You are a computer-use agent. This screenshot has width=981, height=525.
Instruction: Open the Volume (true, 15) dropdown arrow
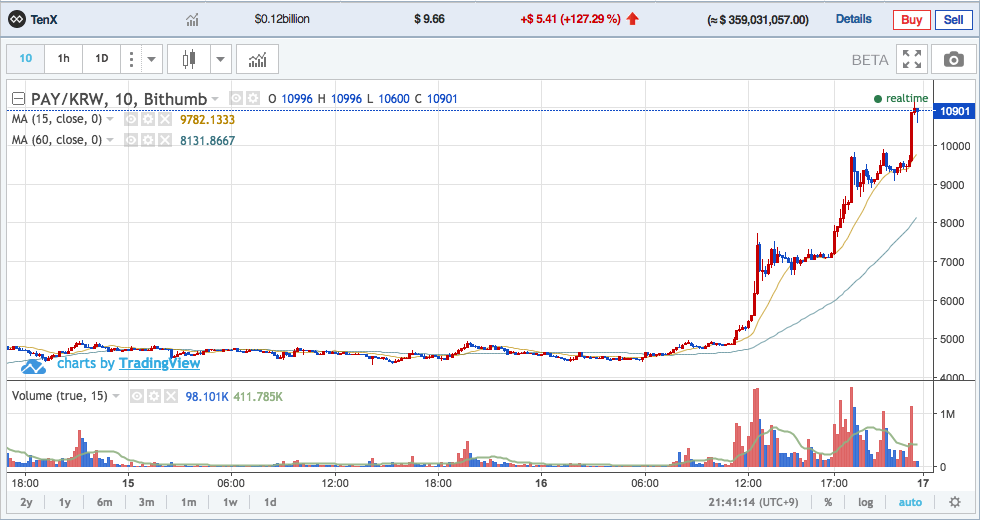(x=116, y=396)
